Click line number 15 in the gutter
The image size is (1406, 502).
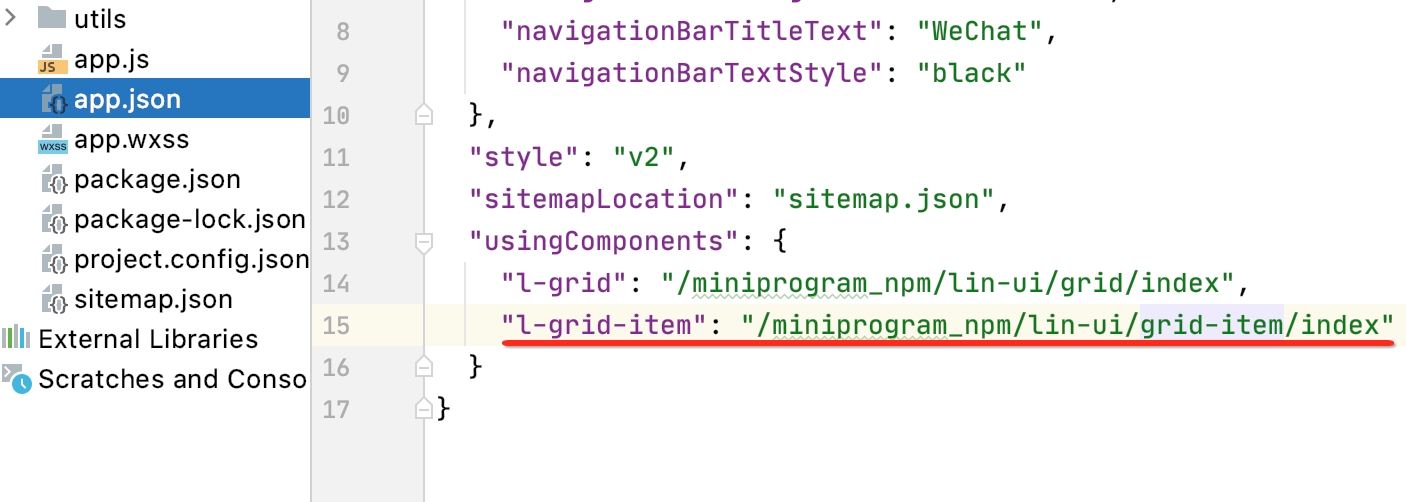336,325
